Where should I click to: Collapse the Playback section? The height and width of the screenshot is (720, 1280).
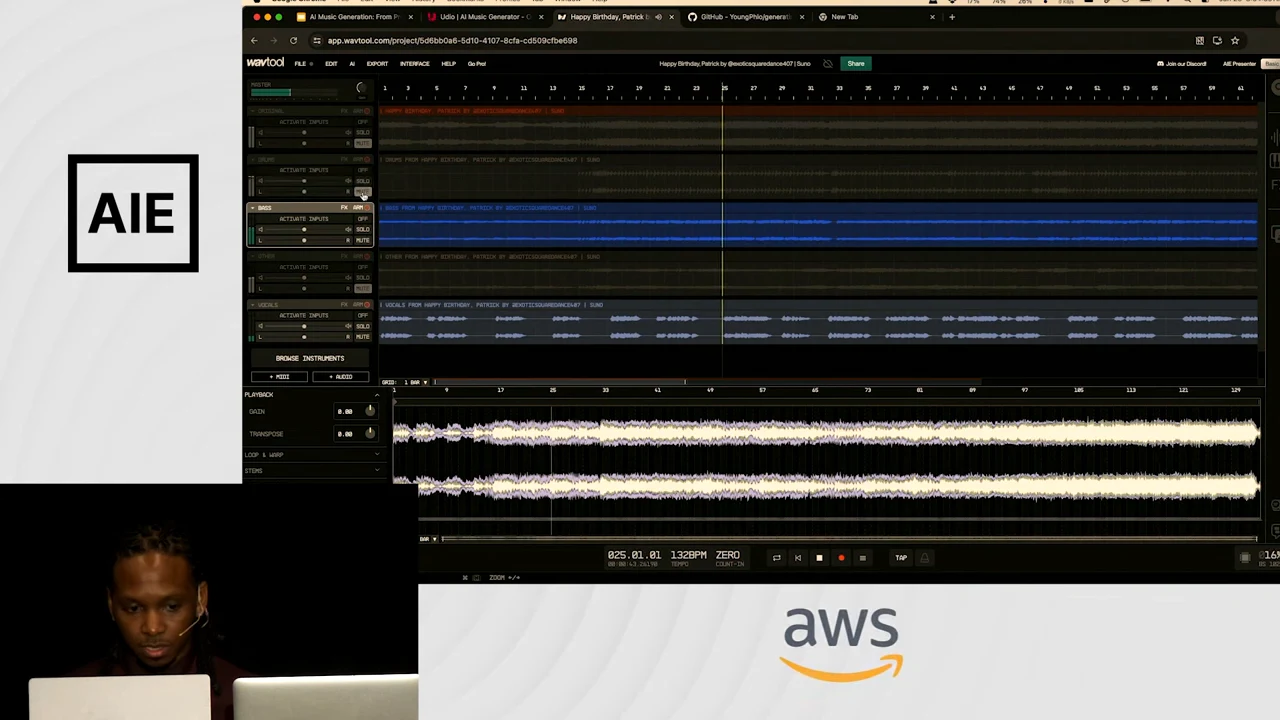click(x=377, y=395)
